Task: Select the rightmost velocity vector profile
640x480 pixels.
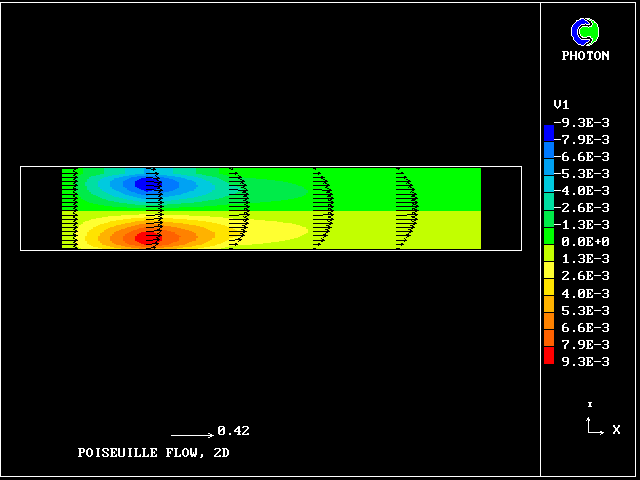Action: (407, 208)
